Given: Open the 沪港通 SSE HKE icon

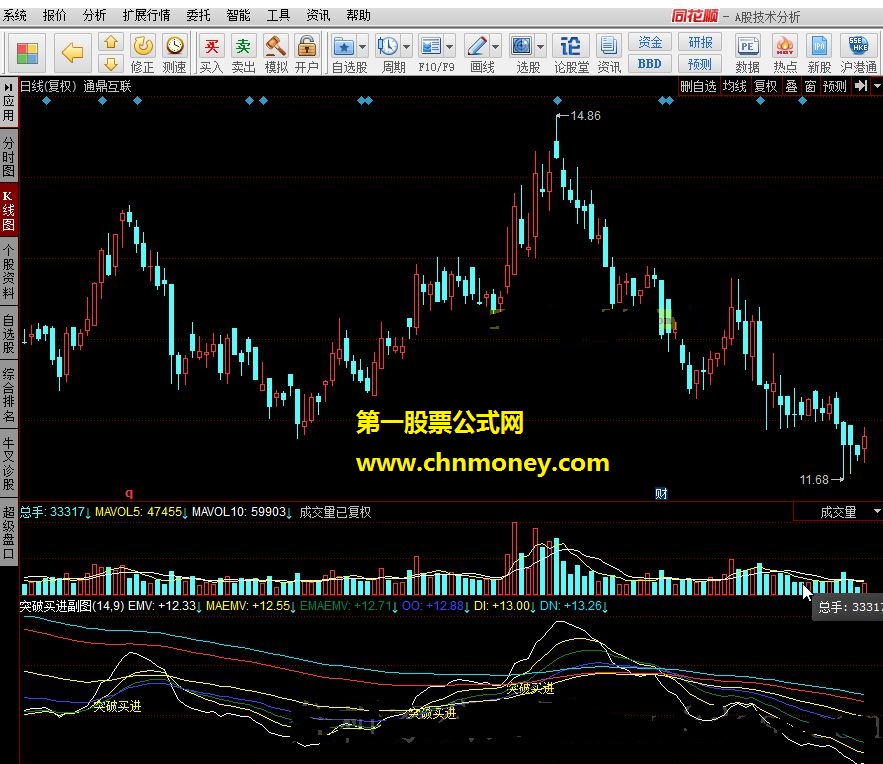Looking at the screenshot, I should [x=858, y=46].
